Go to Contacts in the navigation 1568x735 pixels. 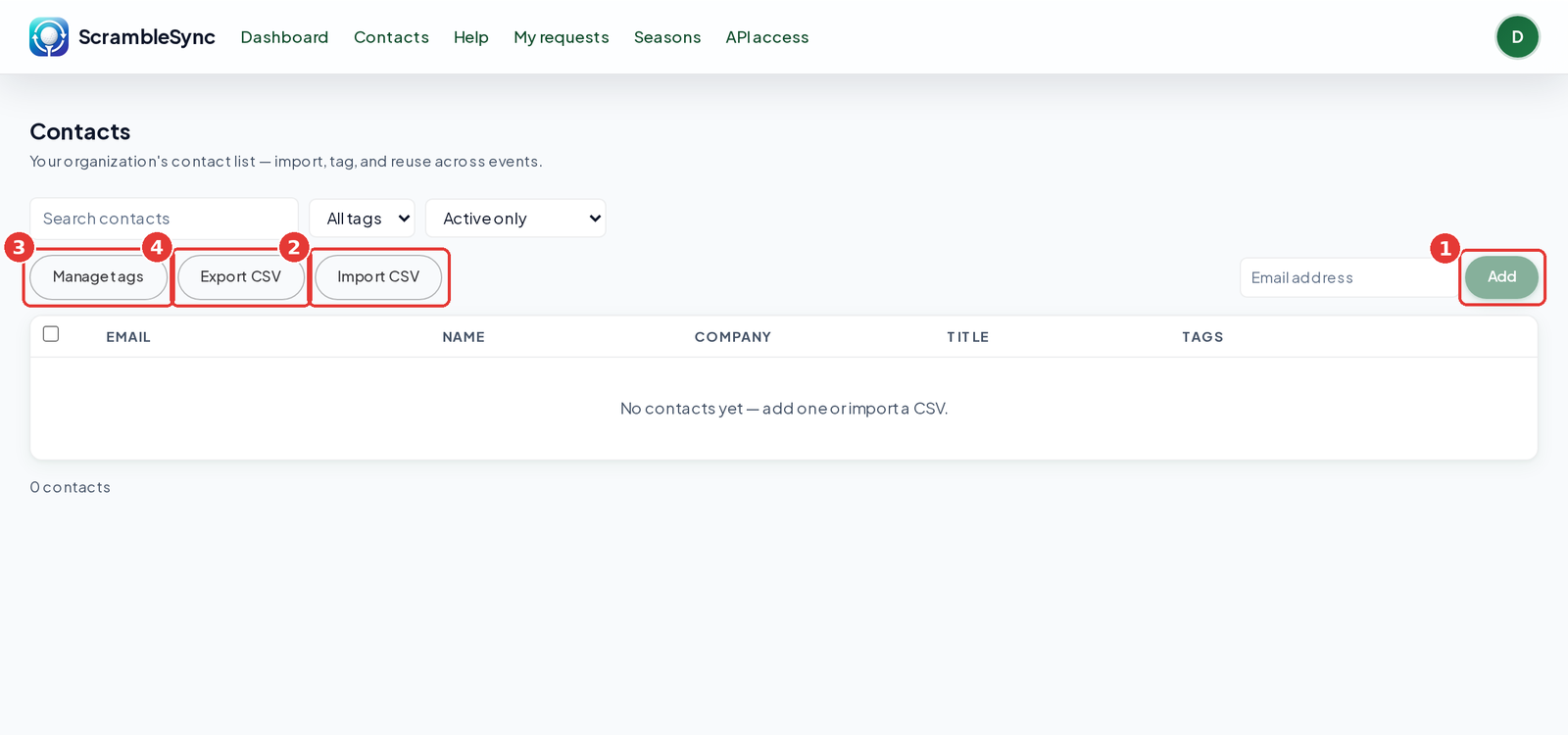pyautogui.click(x=391, y=37)
